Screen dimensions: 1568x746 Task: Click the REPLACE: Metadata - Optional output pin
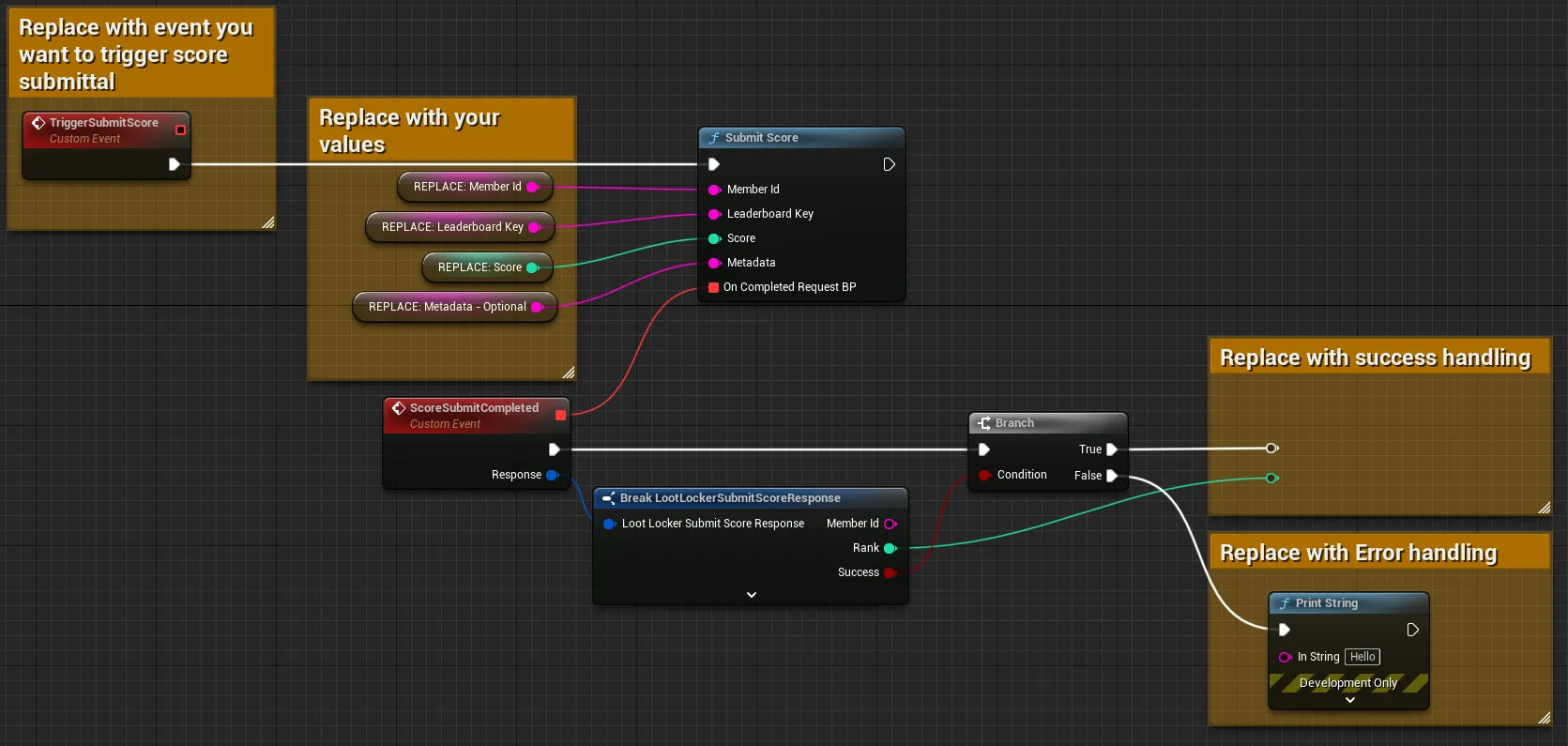click(538, 307)
